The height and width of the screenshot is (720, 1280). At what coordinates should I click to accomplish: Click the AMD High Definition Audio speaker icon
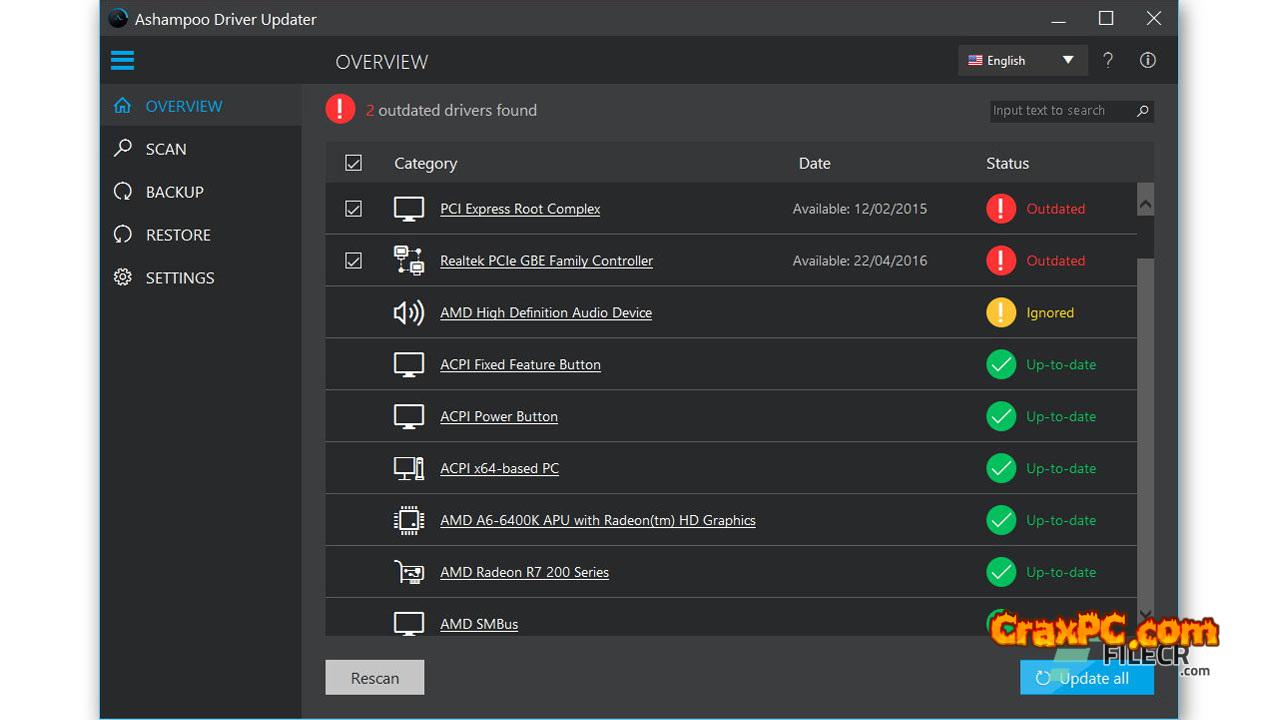[408, 313]
